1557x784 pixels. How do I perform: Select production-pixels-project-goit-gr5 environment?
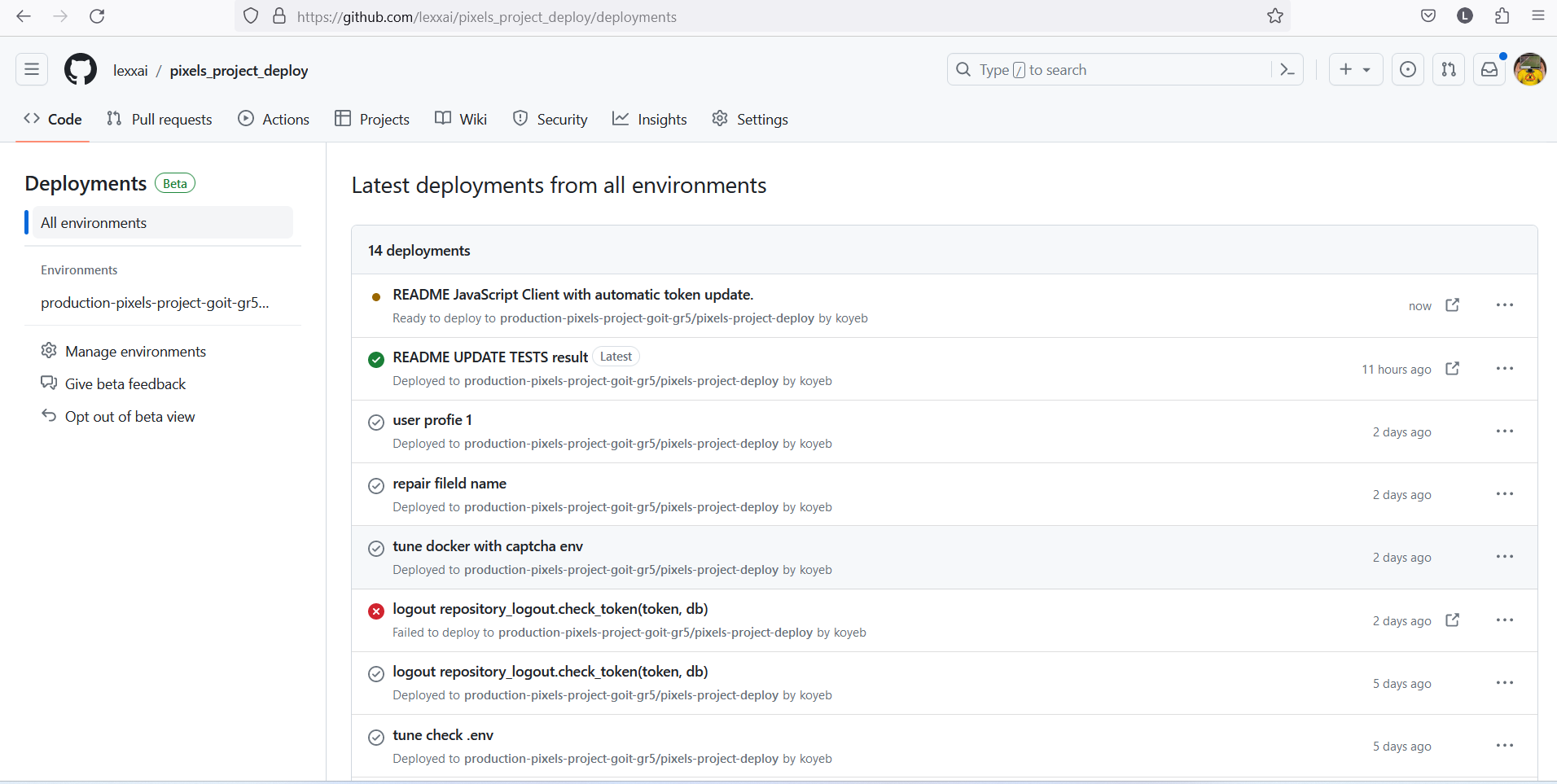(155, 303)
